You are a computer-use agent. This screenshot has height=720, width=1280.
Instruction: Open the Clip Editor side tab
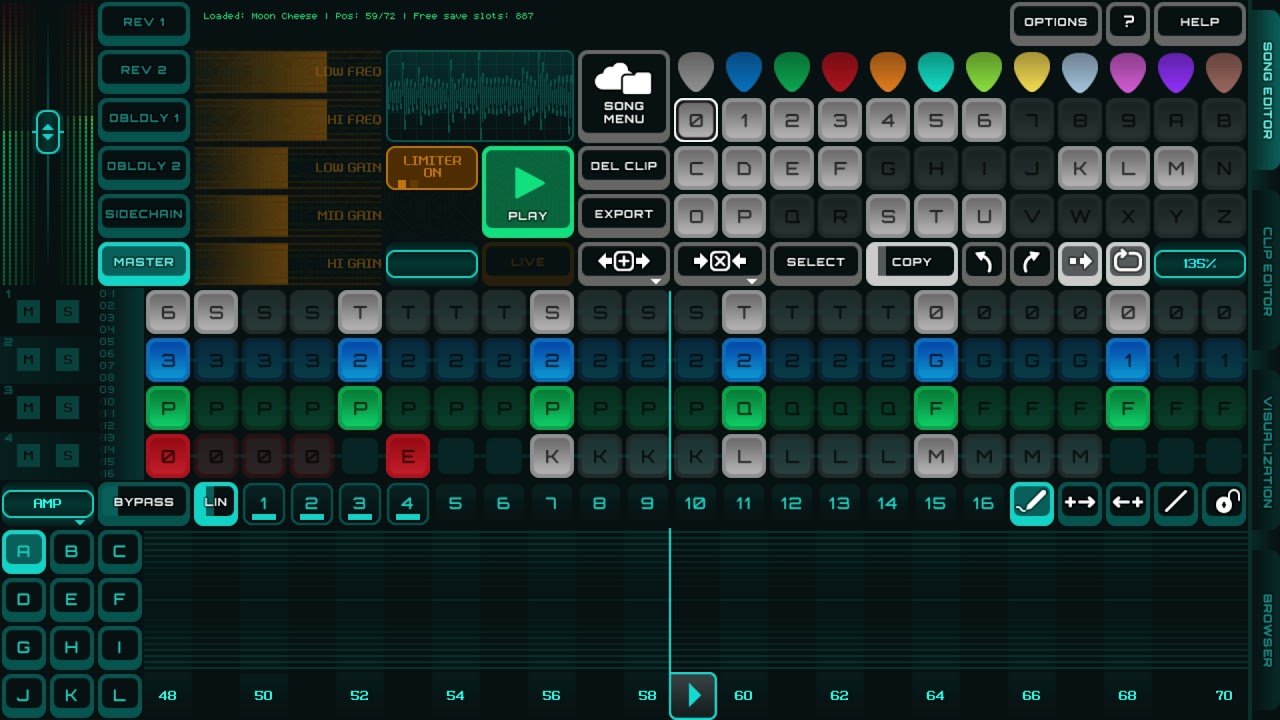tap(1266, 272)
